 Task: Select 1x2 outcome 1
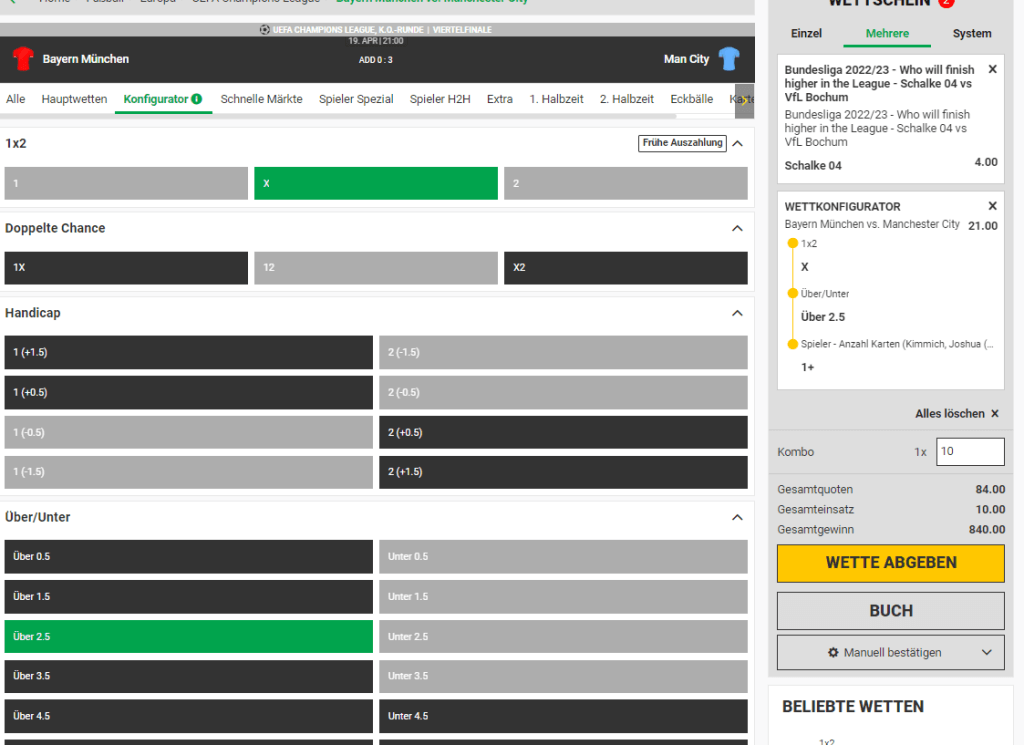[x=126, y=183]
